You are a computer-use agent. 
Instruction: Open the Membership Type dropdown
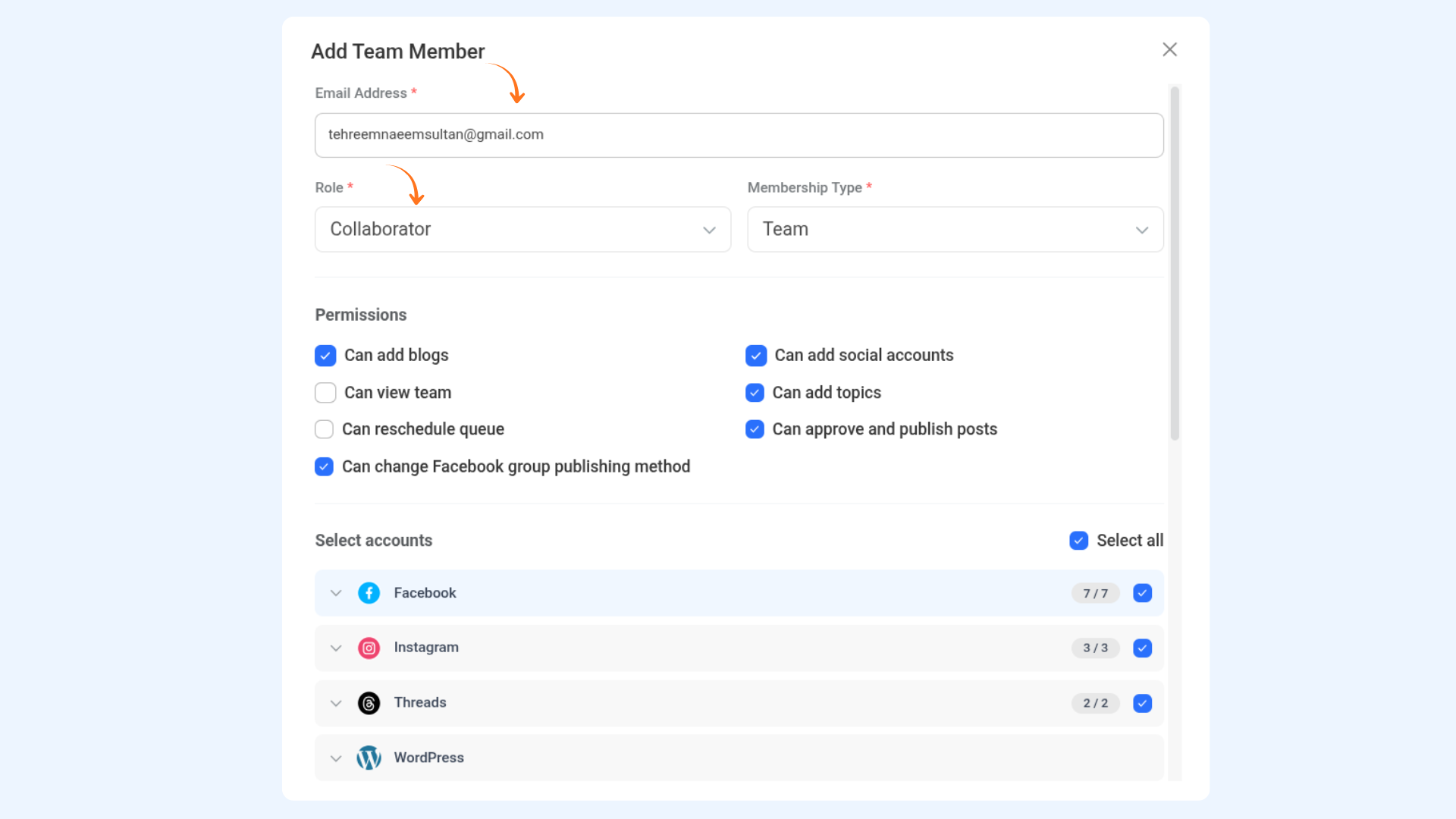click(955, 229)
